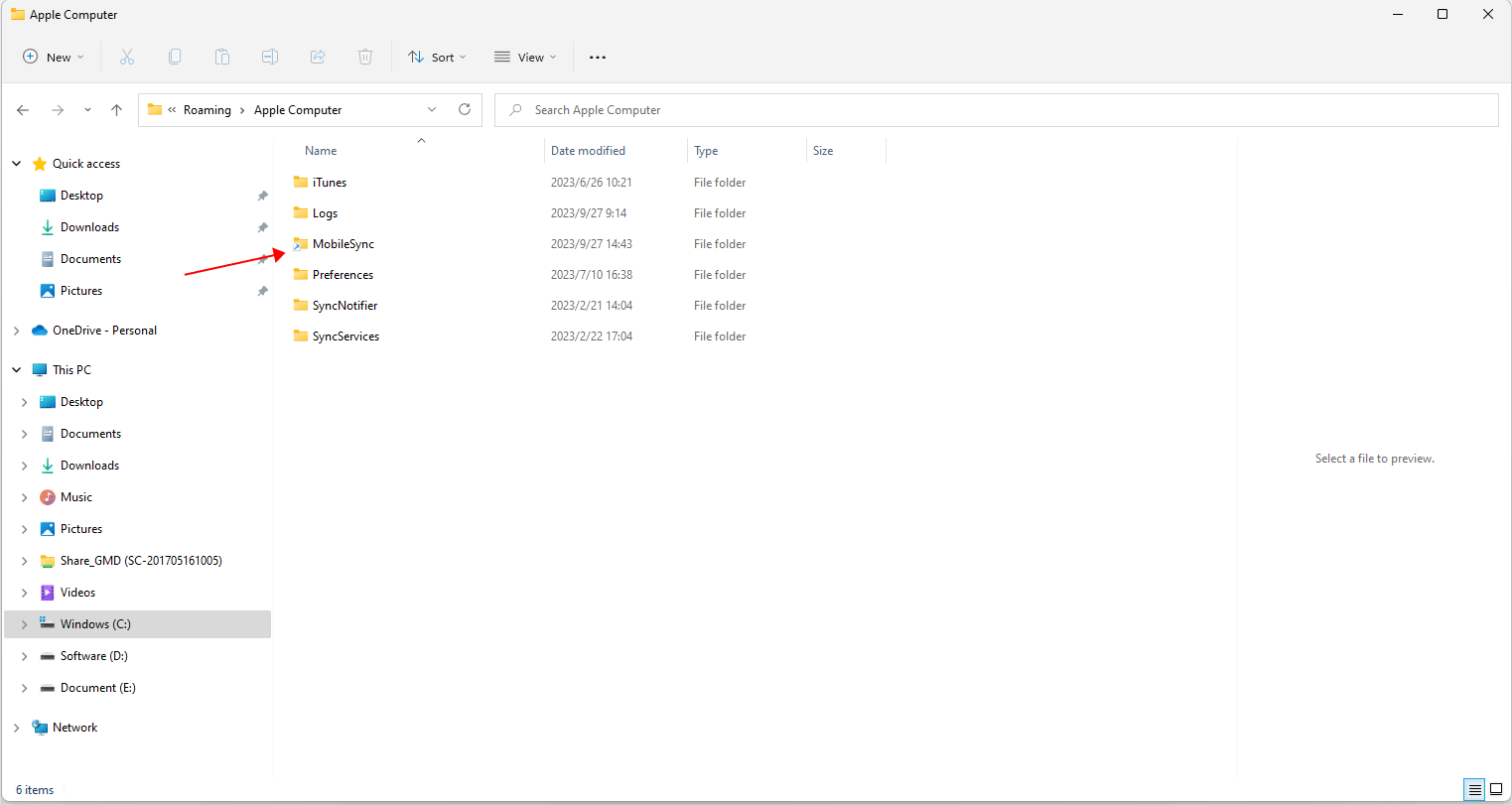
Task: Open Documents under Quick access
Action: [x=90, y=259]
